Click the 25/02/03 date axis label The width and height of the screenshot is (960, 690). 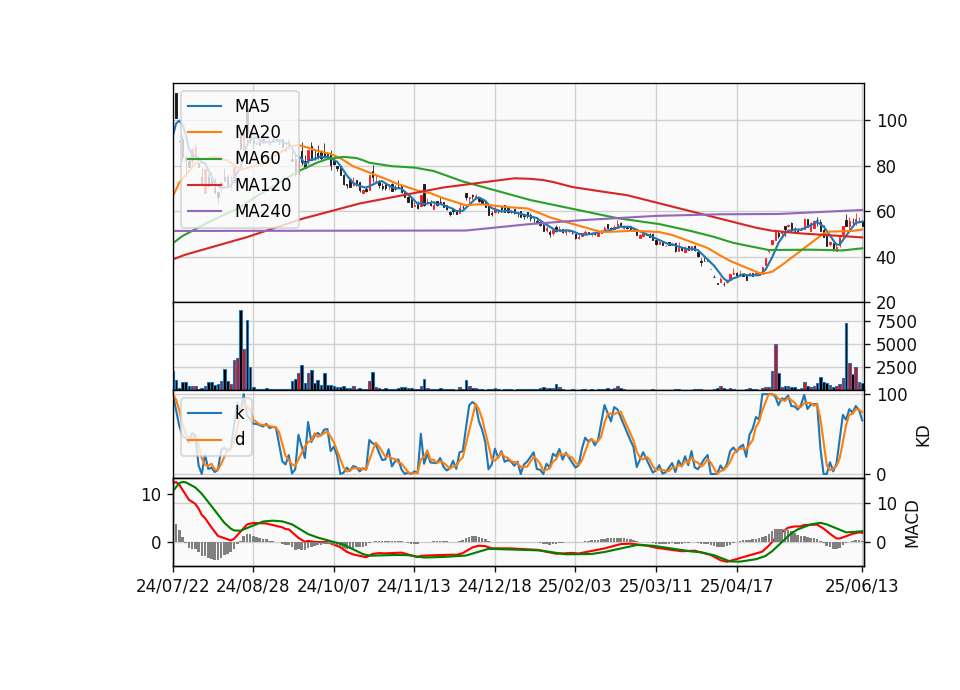(x=575, y=586)
